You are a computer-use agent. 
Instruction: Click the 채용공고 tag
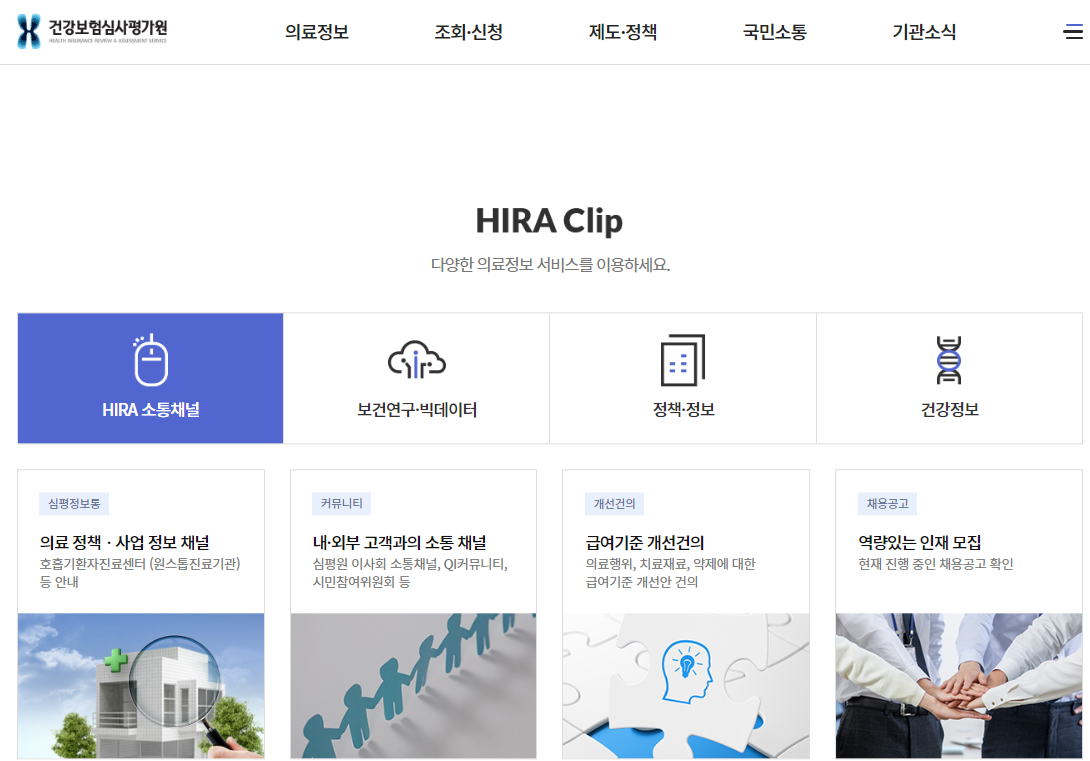(888, 503)
